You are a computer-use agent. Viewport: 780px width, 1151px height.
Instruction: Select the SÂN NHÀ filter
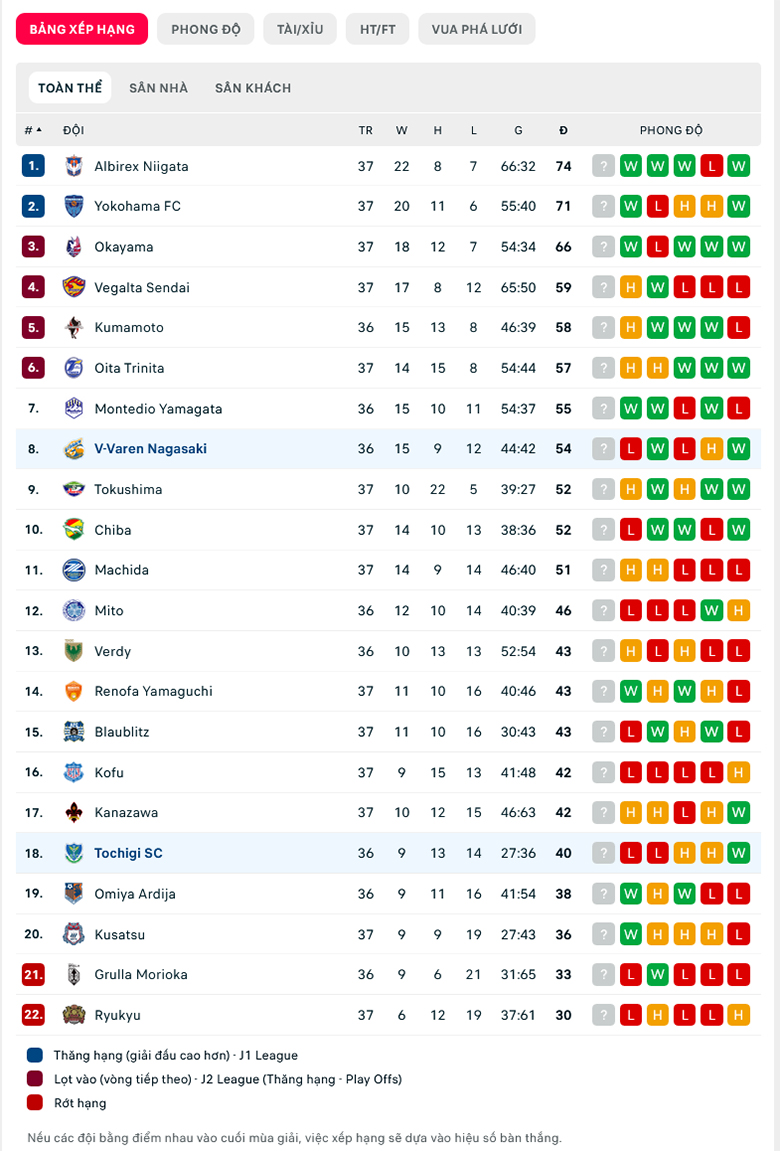pyautogui.click(x=158, y=88)
